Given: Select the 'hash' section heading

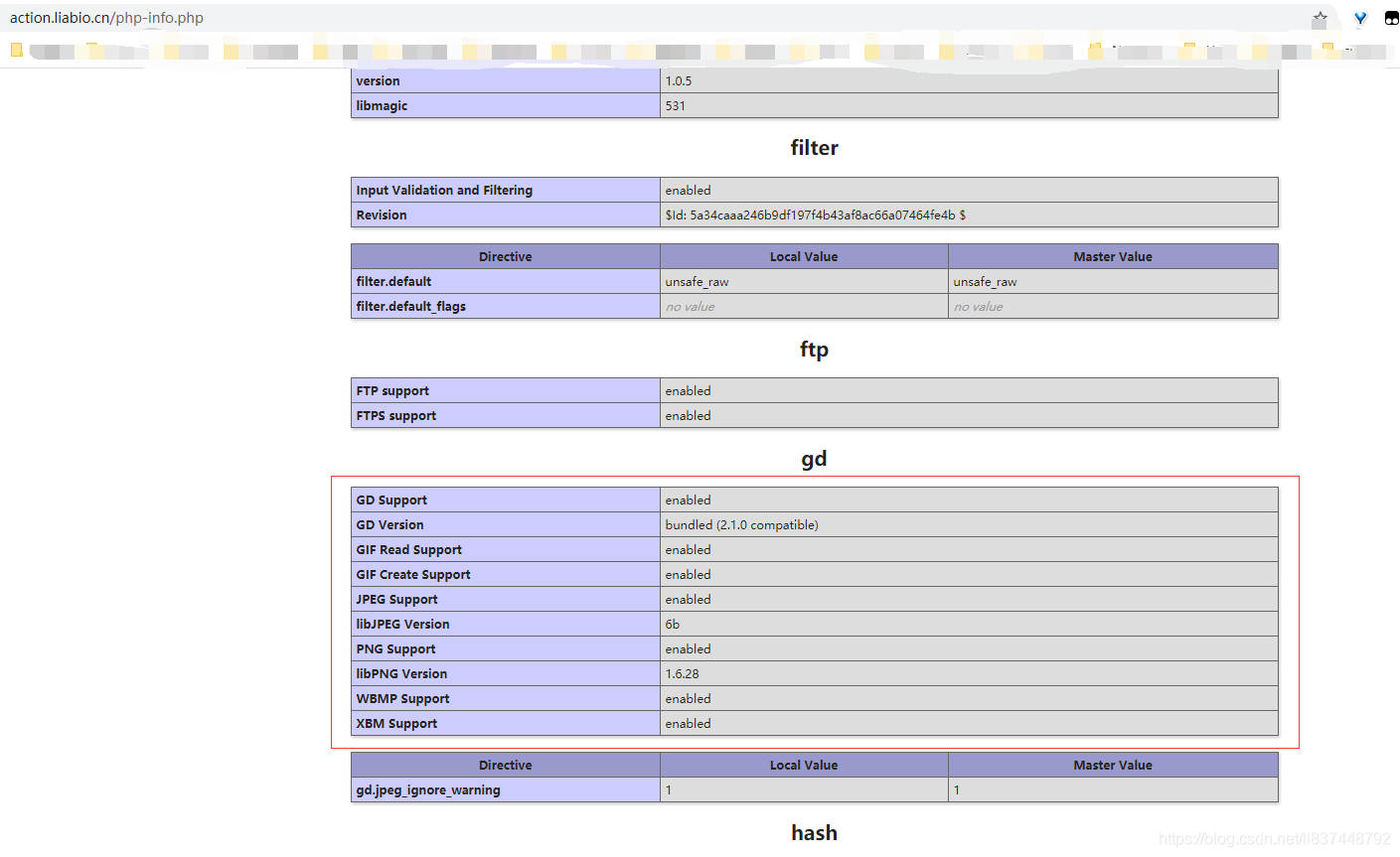Looking at the screenshot, I should coord(814,833).
